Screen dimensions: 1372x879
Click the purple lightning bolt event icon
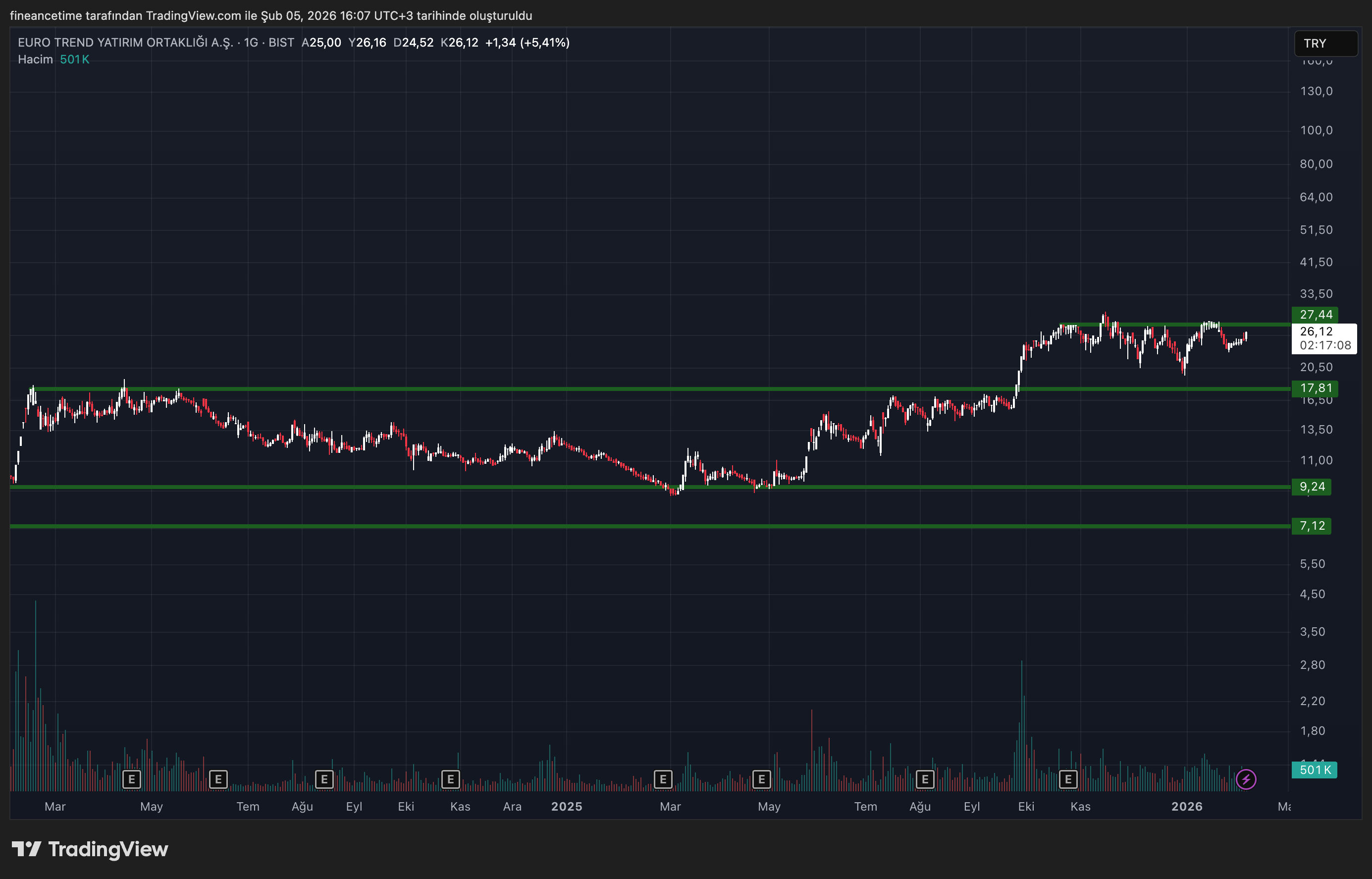pyautogui.click(x=1246, y=779)
